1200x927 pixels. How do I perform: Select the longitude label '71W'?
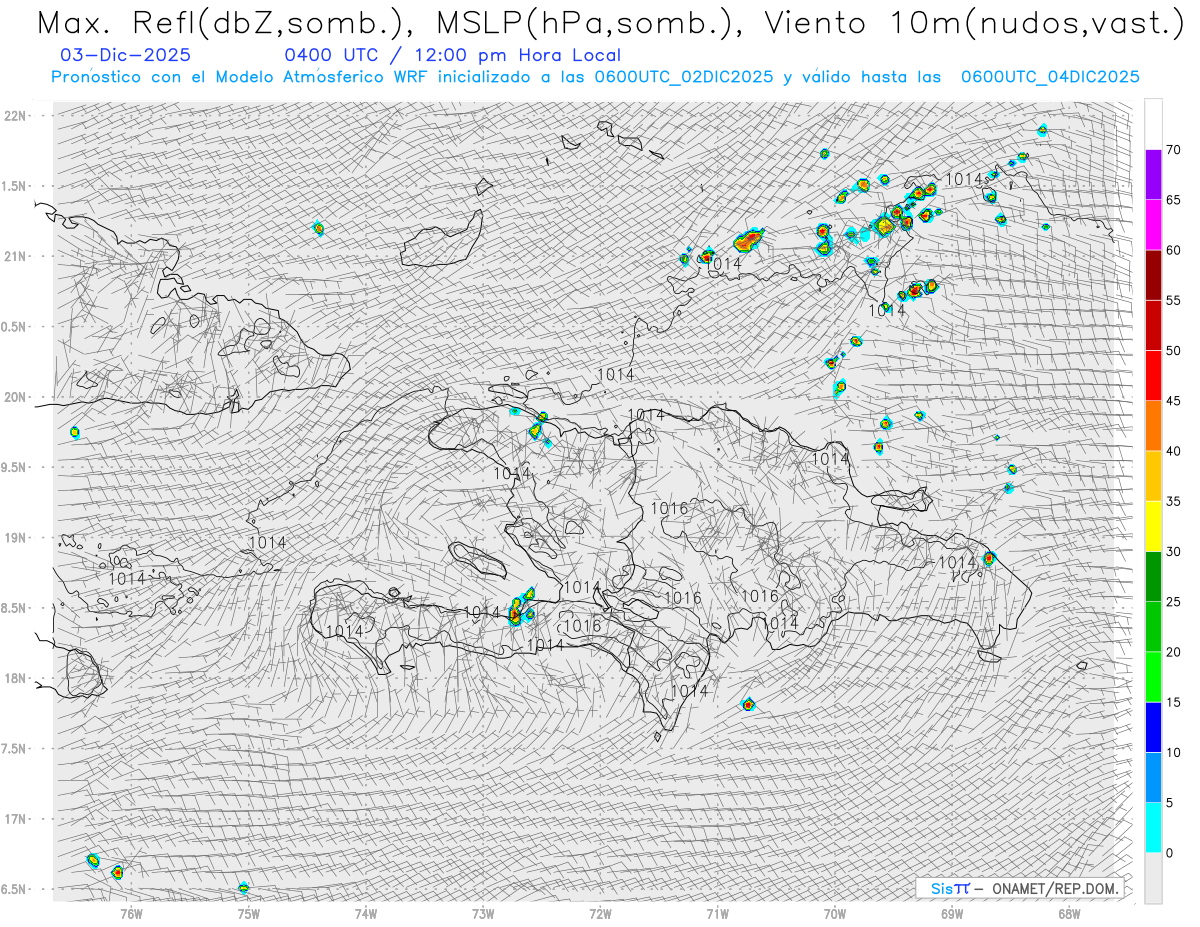[717, 912]
